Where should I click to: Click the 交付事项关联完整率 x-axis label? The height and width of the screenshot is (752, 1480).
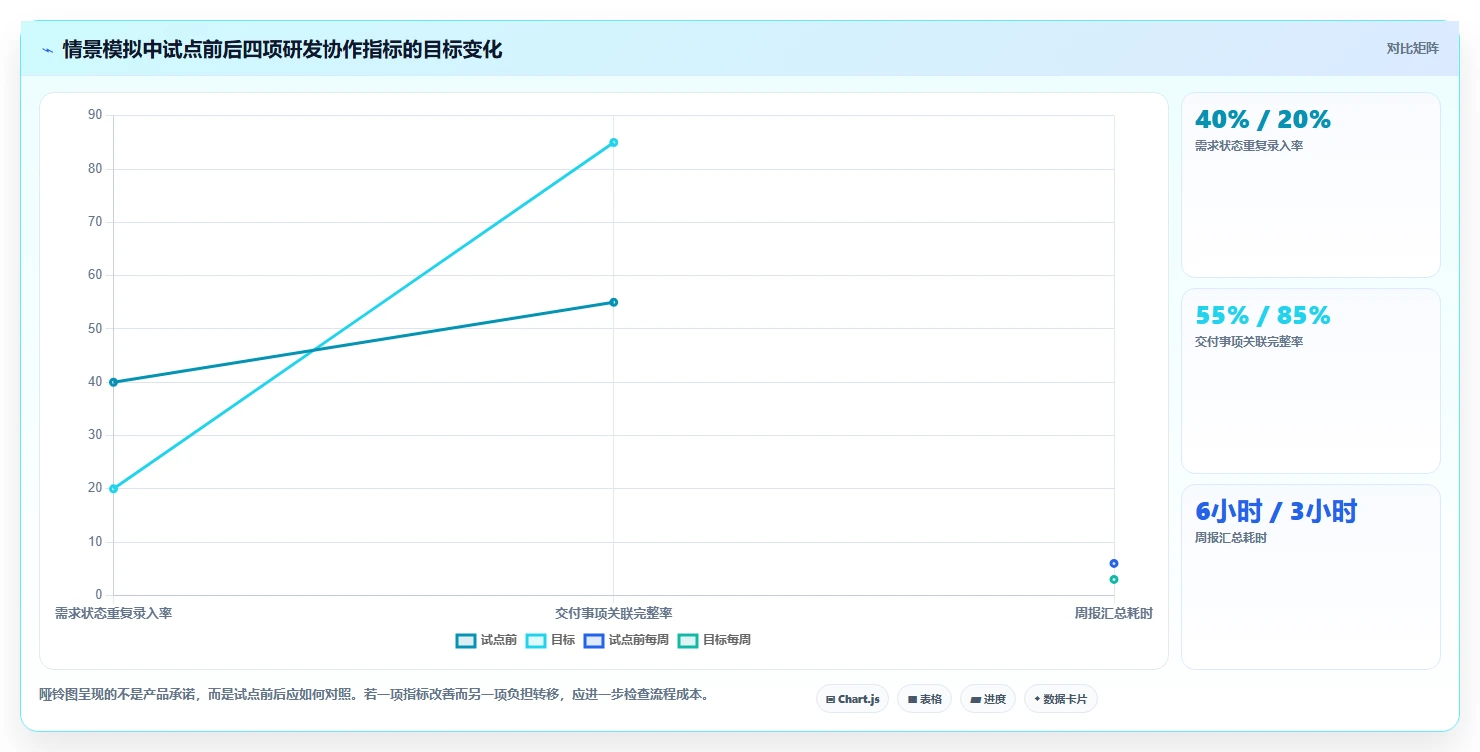tap(613, 613)
